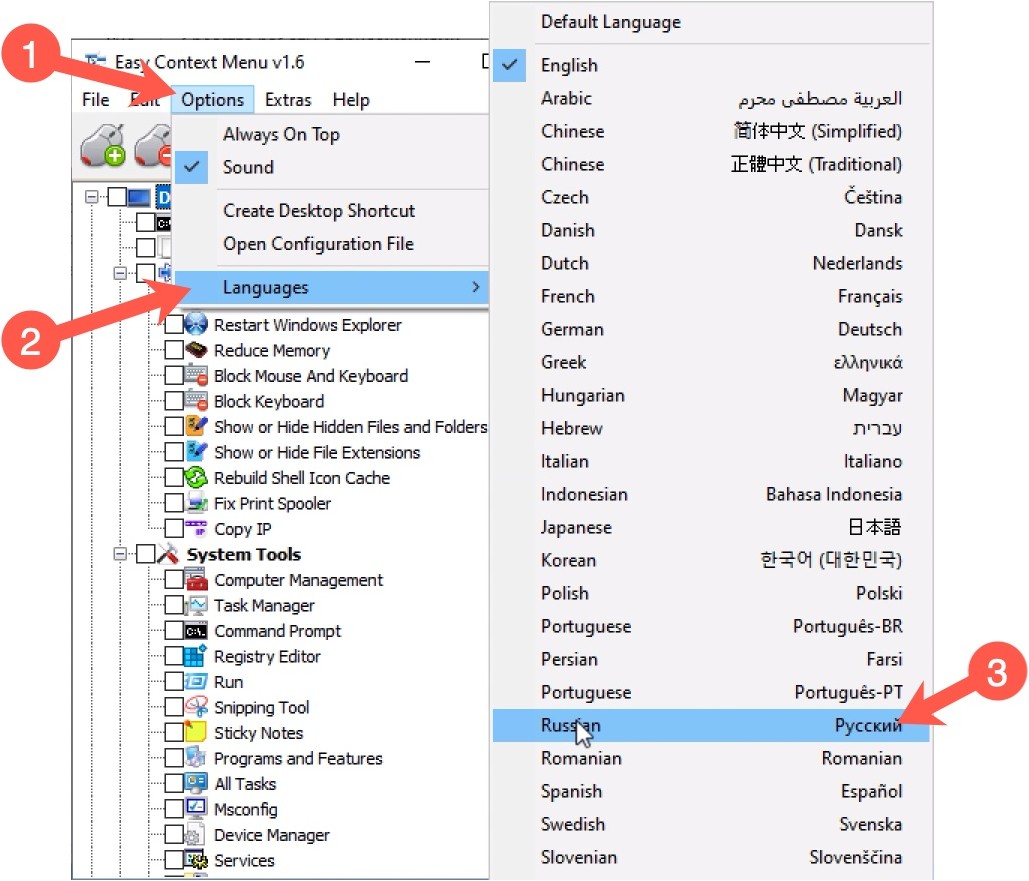The height and width of the screenshot is (881, 1029).
Task: Check the Restart Windows Explorer checkbox
Action: coord(174,324)
